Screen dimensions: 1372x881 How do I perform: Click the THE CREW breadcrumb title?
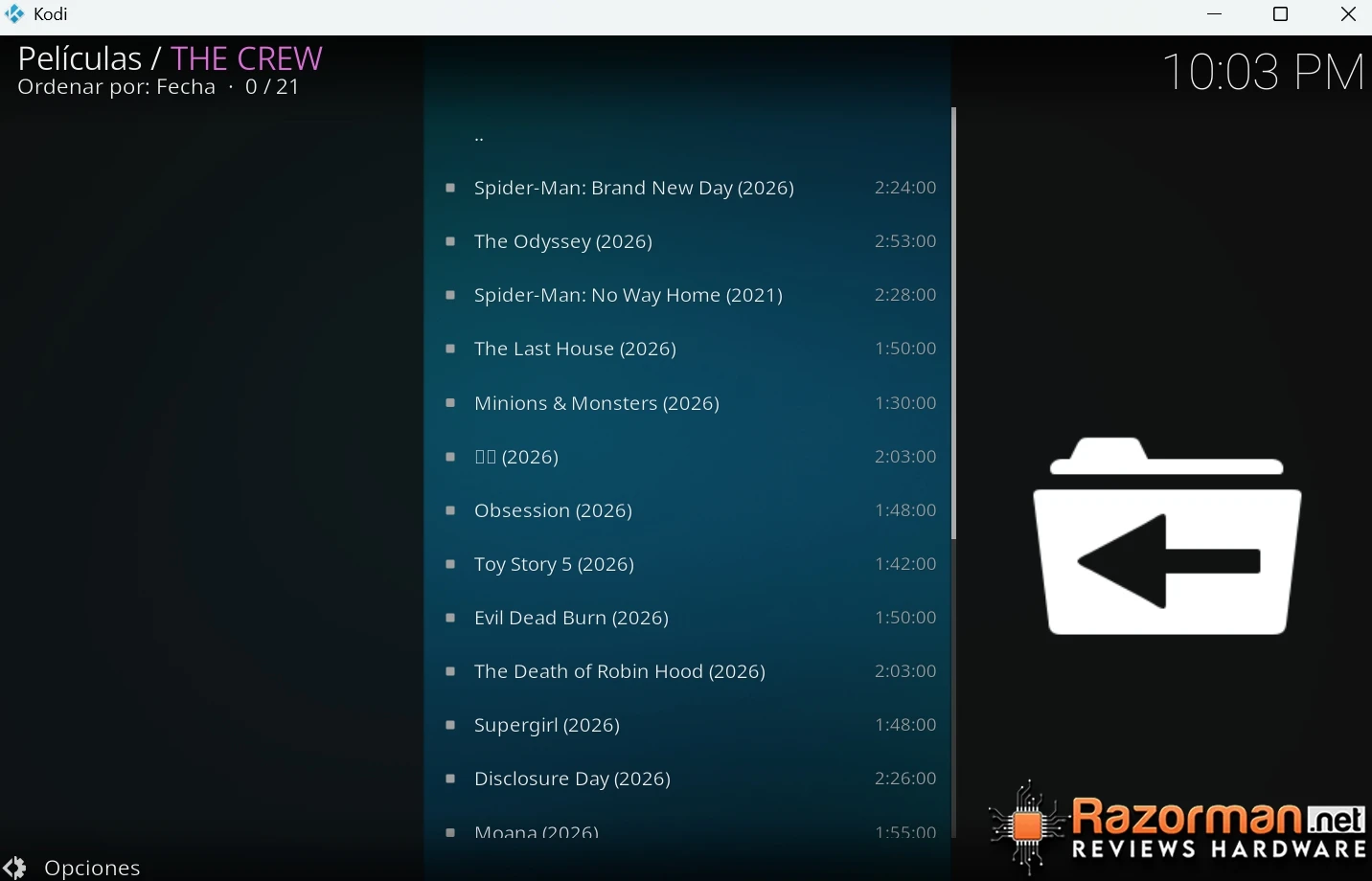tap(247, 58)
